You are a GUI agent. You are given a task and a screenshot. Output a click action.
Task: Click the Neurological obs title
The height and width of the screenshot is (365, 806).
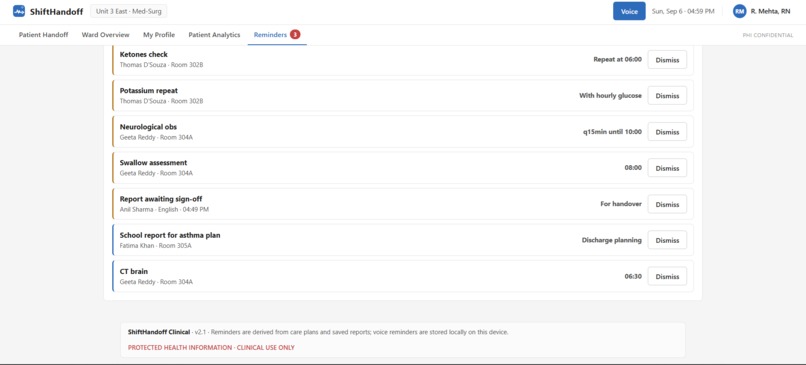click(x=148, y=127)
